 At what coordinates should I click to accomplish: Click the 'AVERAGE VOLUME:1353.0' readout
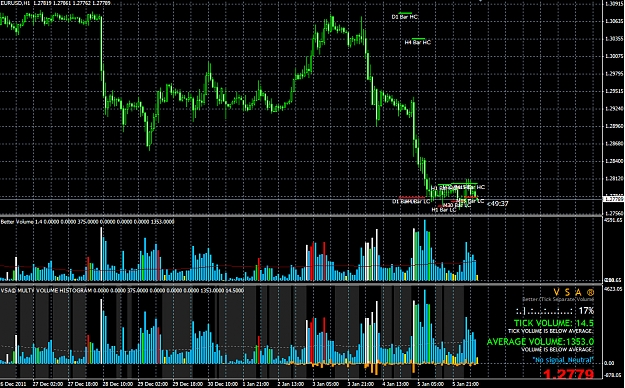pos(540,342)
